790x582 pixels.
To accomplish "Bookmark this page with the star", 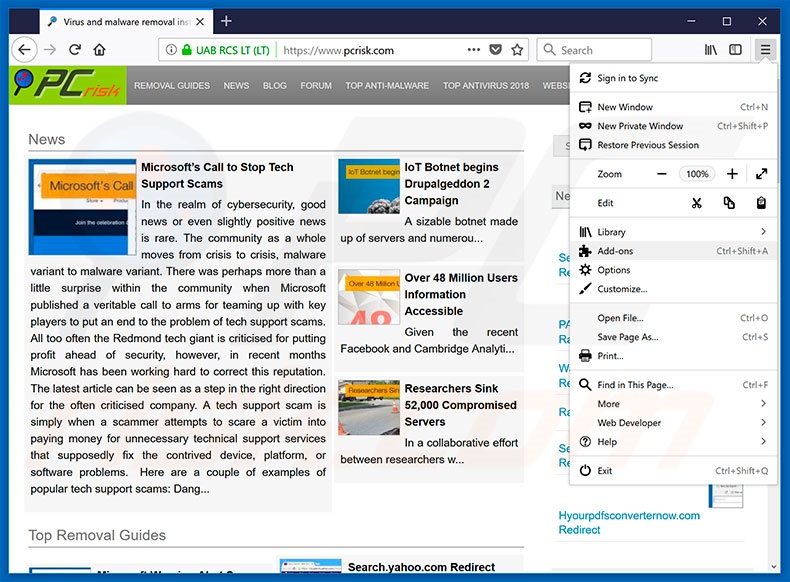I will tap(517, 49).
